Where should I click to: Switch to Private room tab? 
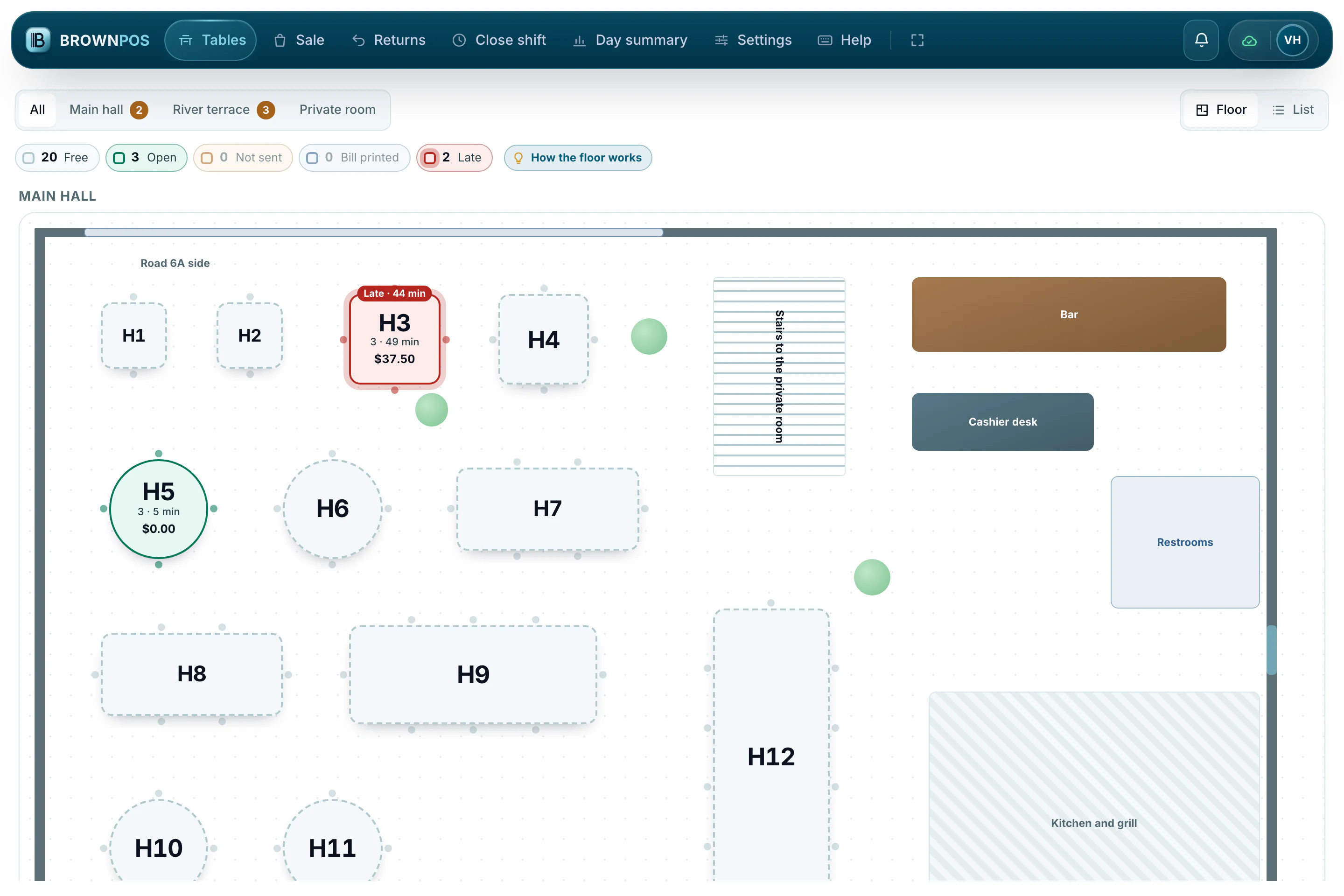click(x=338, y=110)
